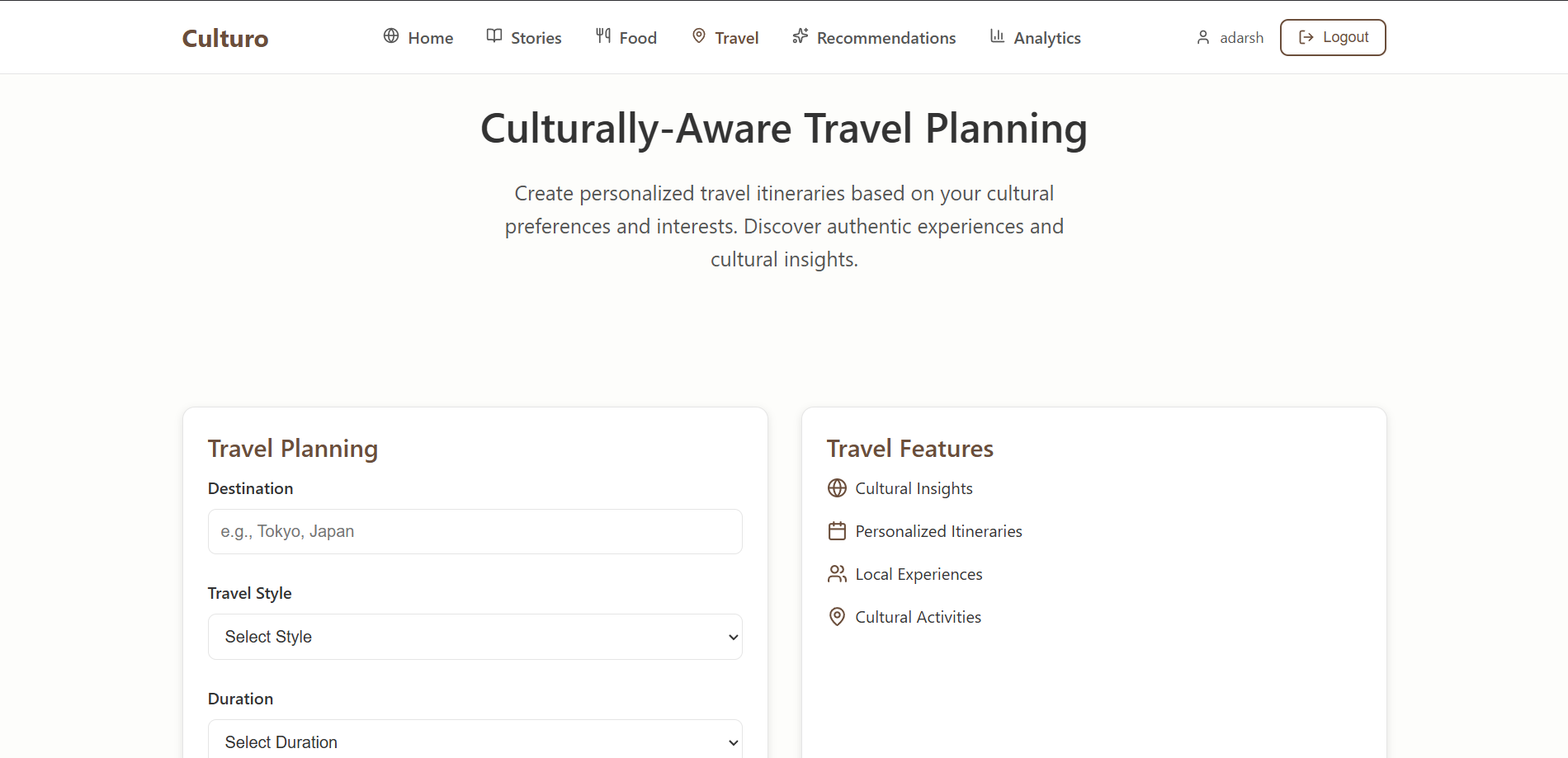
Task: Click the pin icon next to Cultural Activities
Action: pos(837,617)
